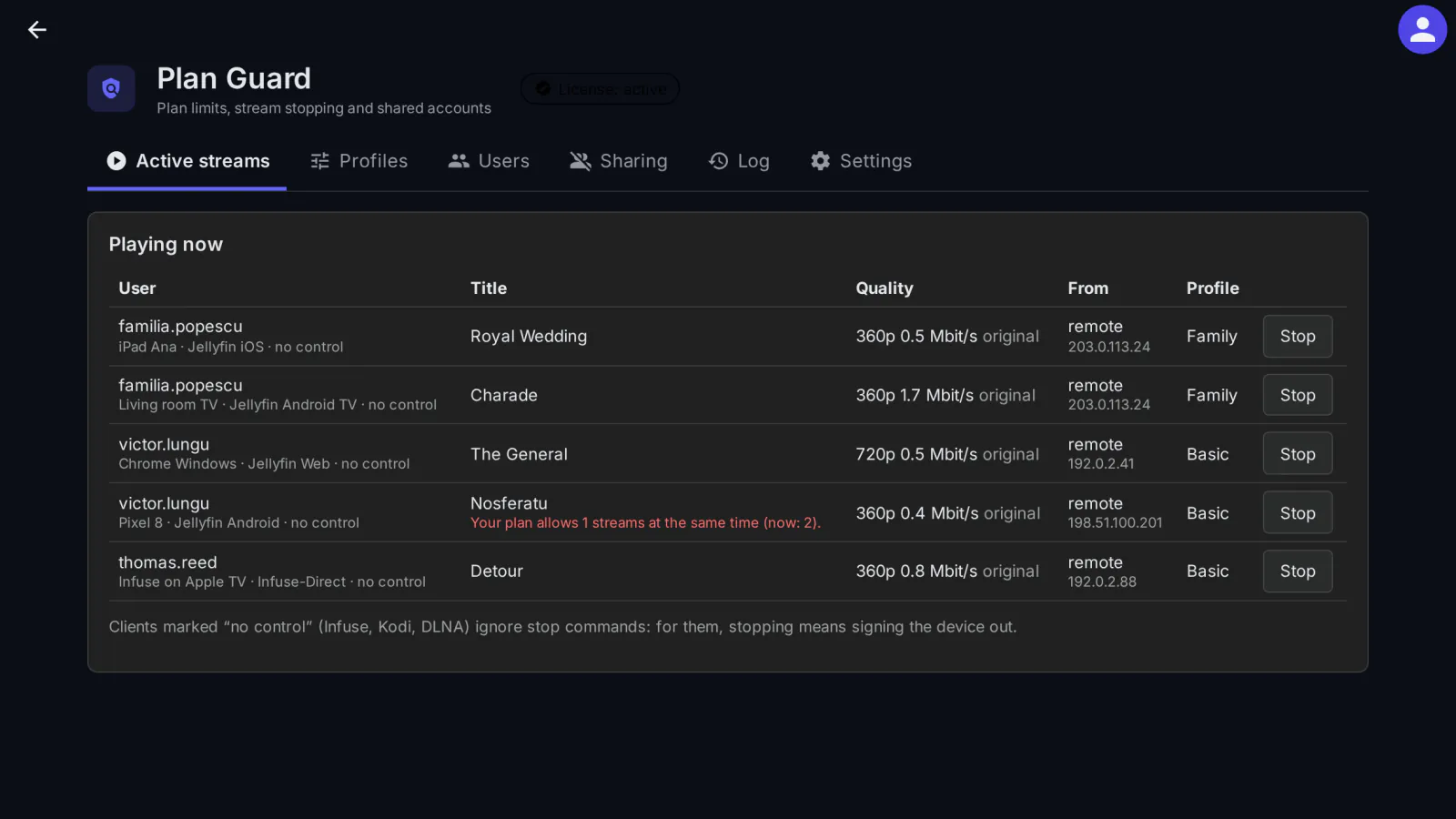This screenshot has height=819, width=1456.
Task: Click the Profiles sliders icon
Action: [x=320, y=161]
